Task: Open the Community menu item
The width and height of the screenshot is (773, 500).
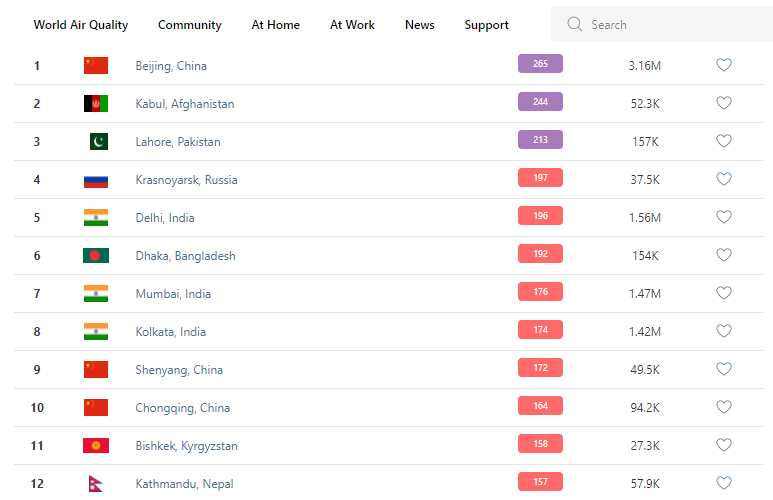Action: (x=190, y=25)
